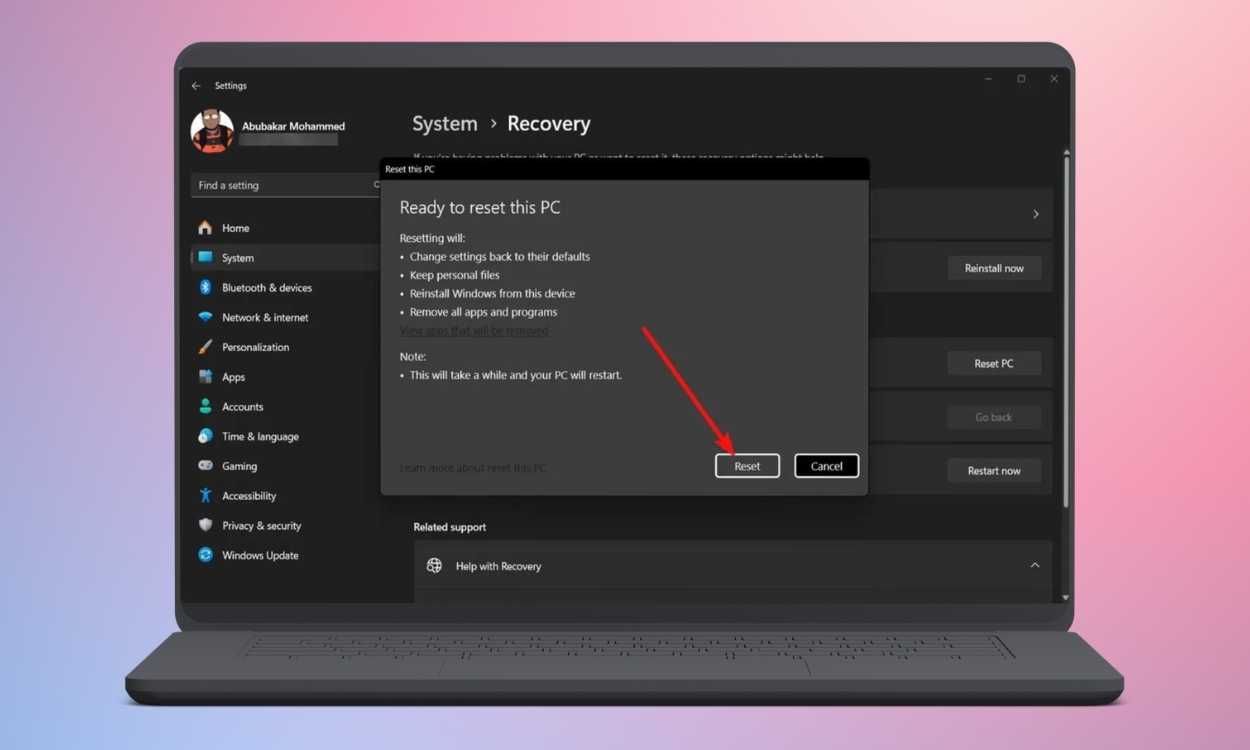
Task: Click the Reset button in the dialog
Action: (x=747, y=466)
